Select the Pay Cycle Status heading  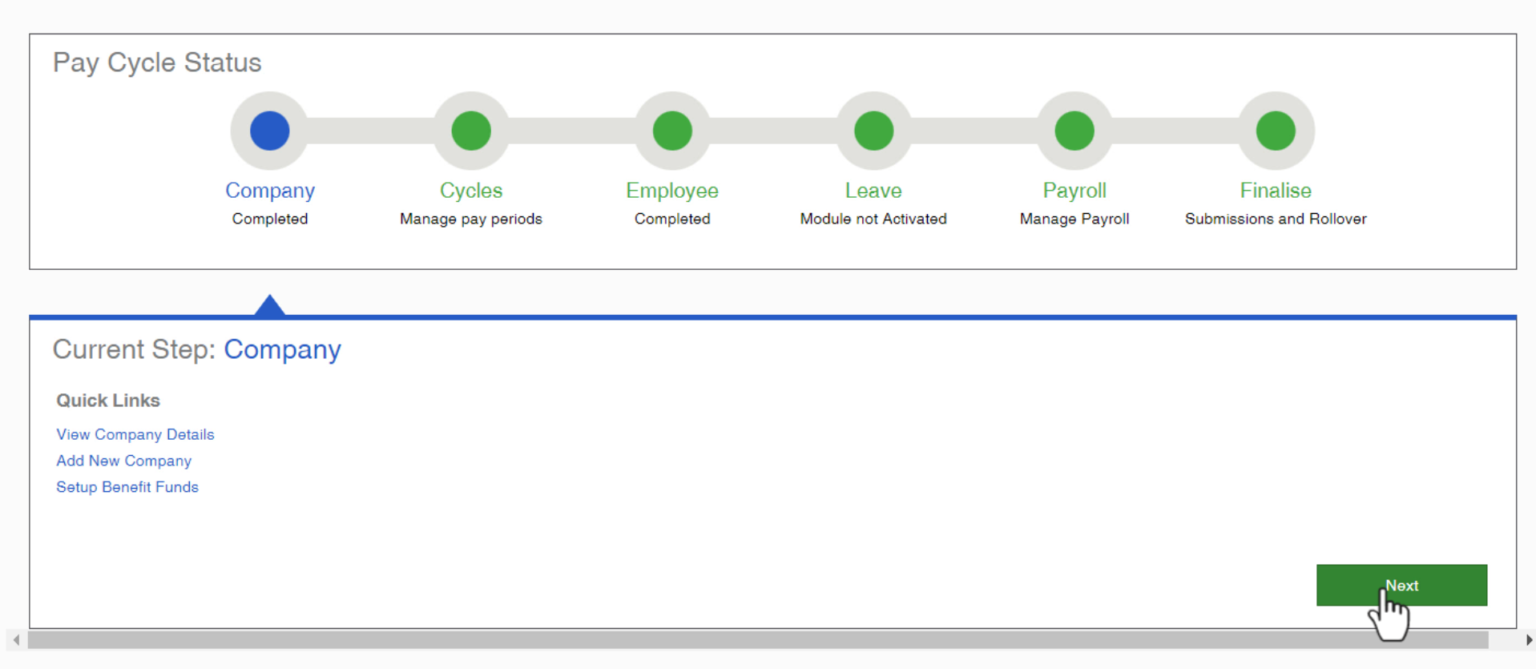pyautogui.click(x=156, y=62)
